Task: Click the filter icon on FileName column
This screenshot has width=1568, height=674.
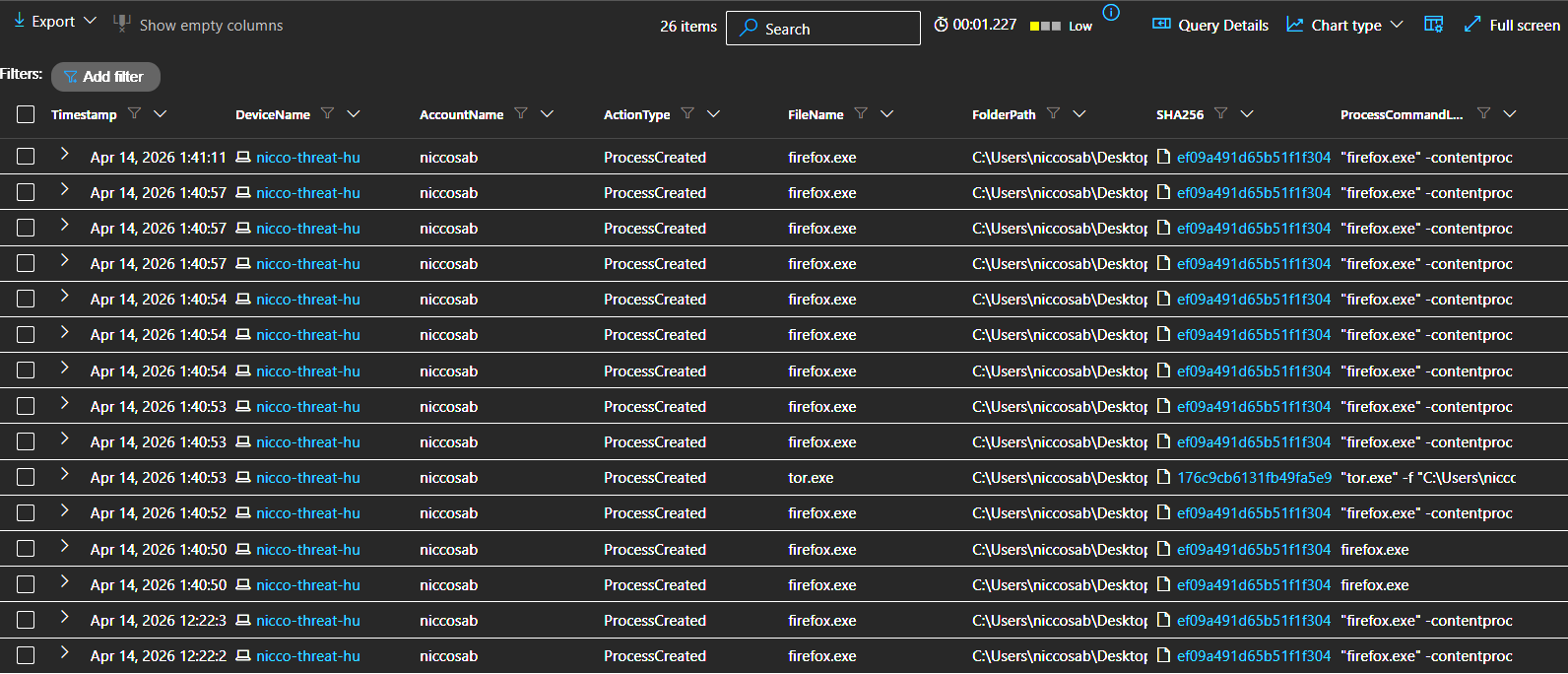Action: click(861, 114)
